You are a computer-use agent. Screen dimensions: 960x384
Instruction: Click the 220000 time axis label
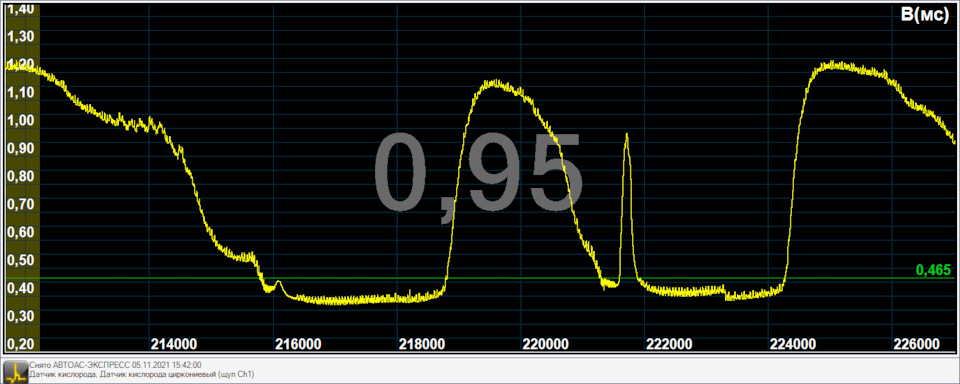click(x=546, y=344)
